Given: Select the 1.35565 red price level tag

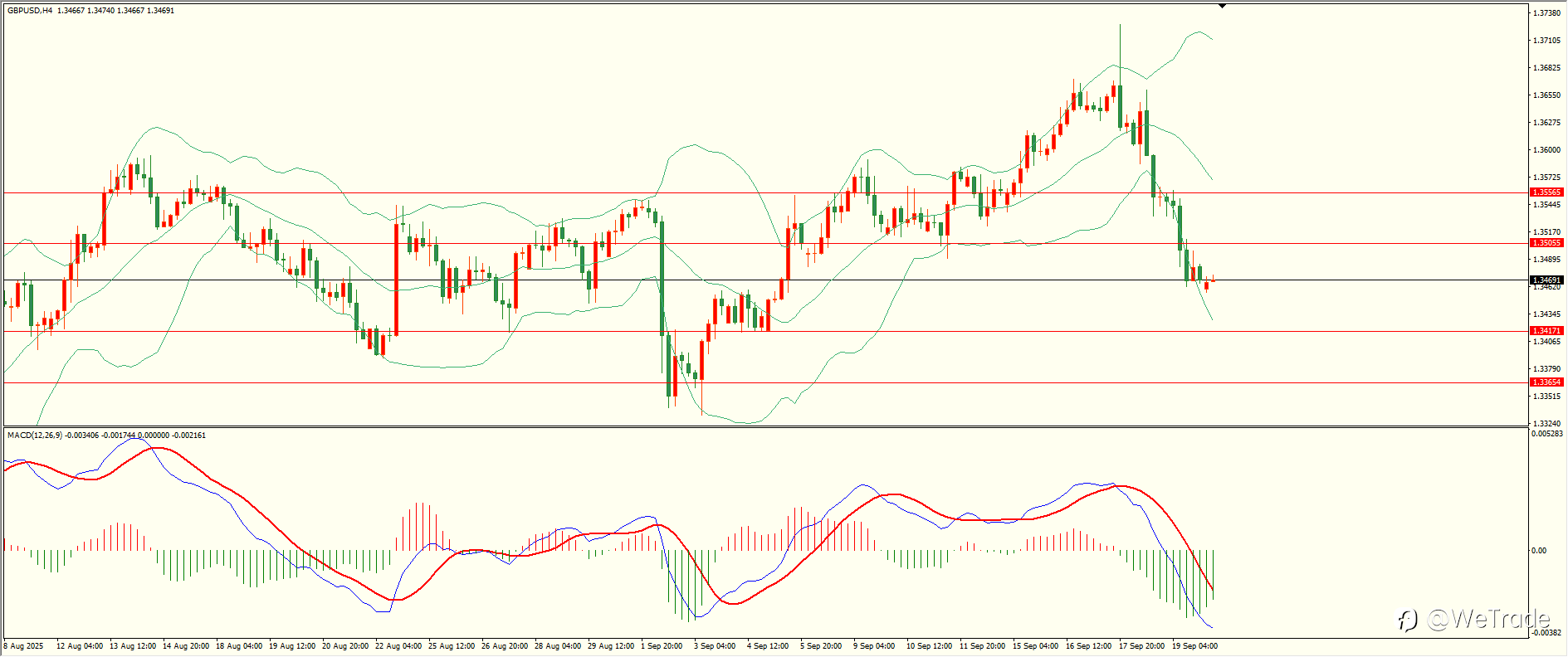Looking at the screenshot, I should (x=1546, y=192).
